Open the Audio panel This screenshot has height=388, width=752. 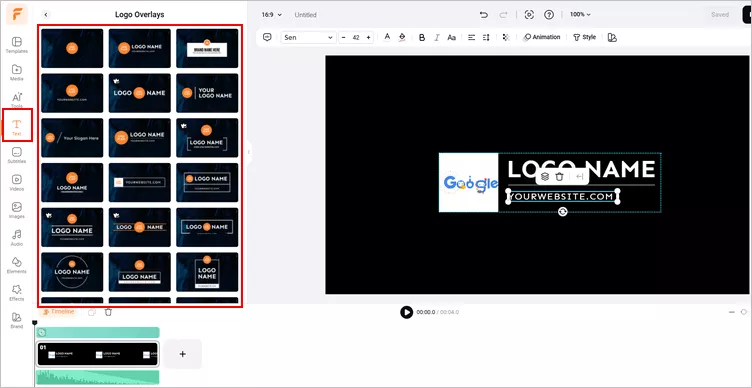[x=17, y=237]
